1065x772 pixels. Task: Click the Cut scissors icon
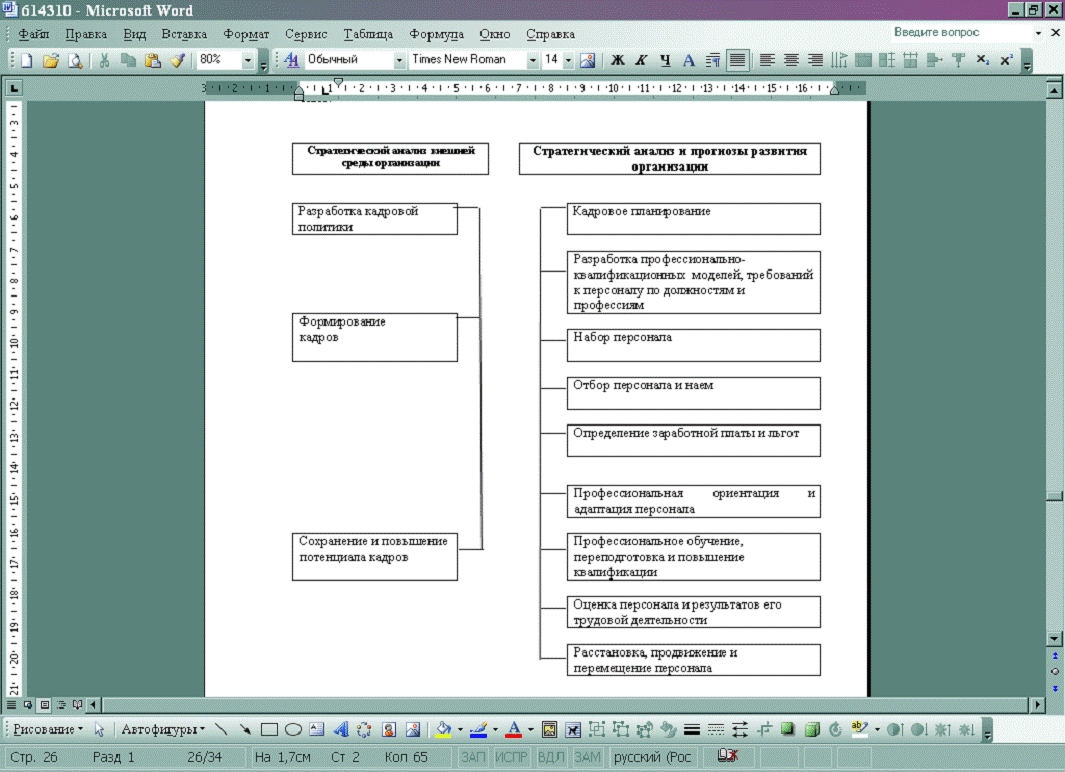(x=104, y=60)
